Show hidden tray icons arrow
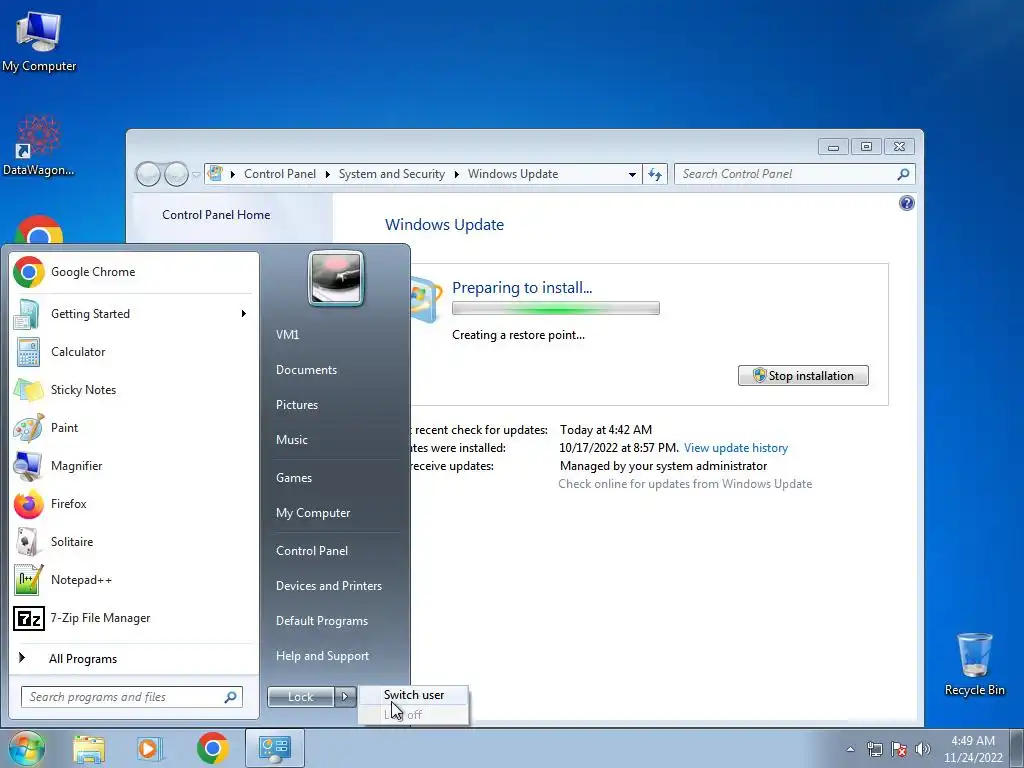 pyautogui.click(x=850, y=749)
